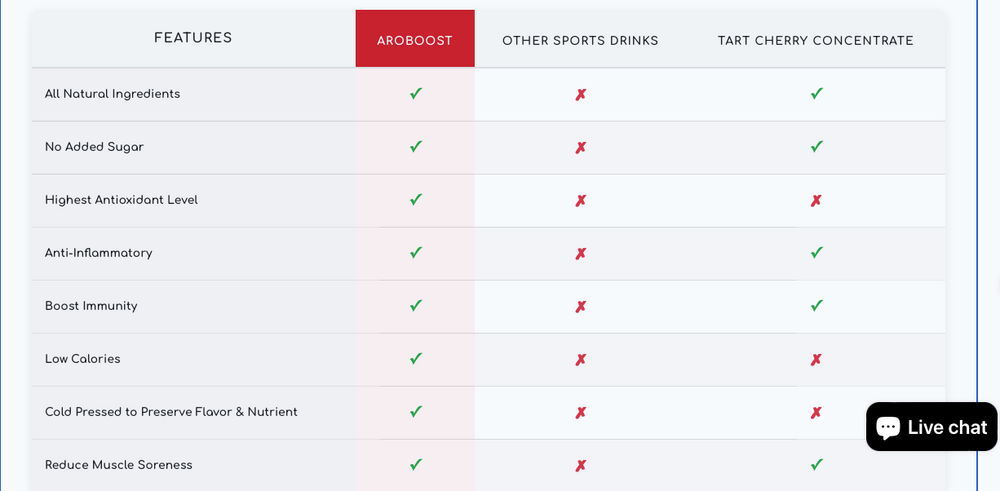Screen dimensions: 1000x491
Task: Click the Shopify chat bubble icon
Action: pyautogui.click(x=887, y=427)
